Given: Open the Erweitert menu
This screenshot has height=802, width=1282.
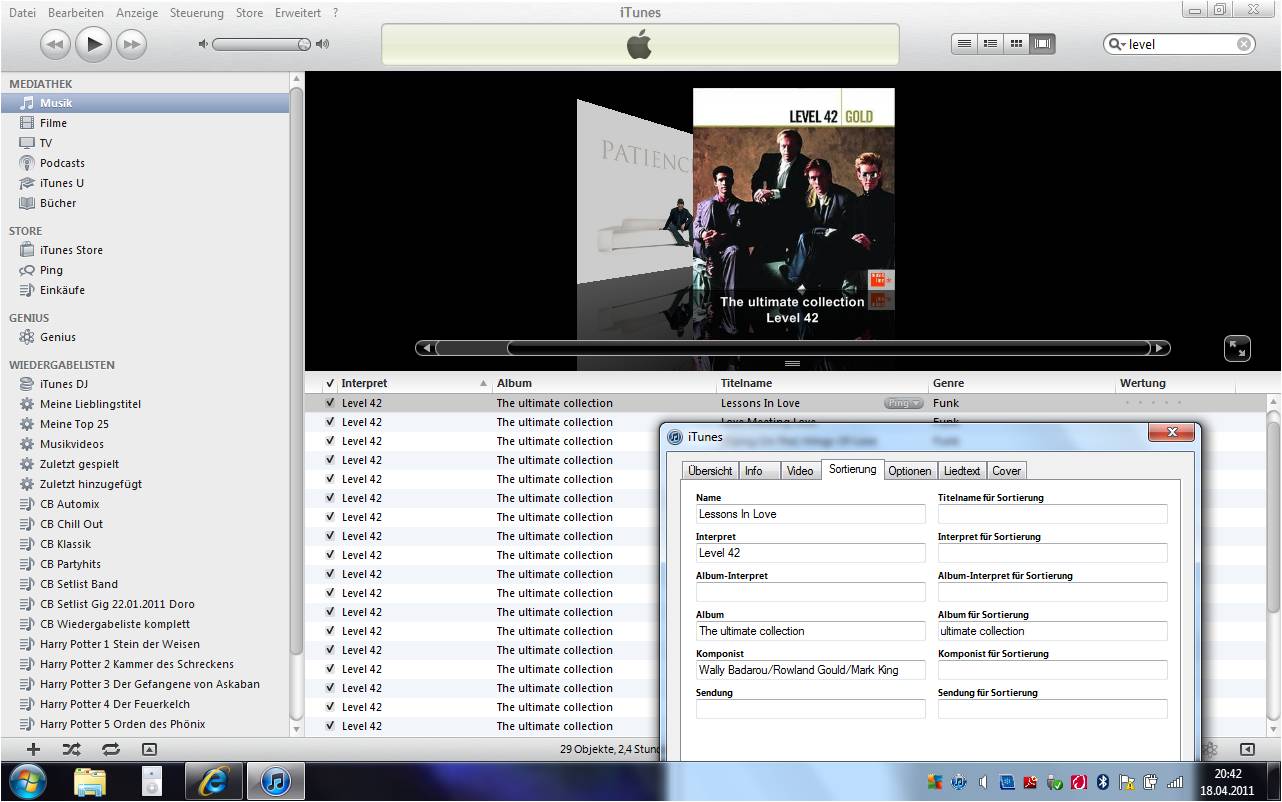Looking at the screenshot, I should pyautogui.click(x=299, y=13).
